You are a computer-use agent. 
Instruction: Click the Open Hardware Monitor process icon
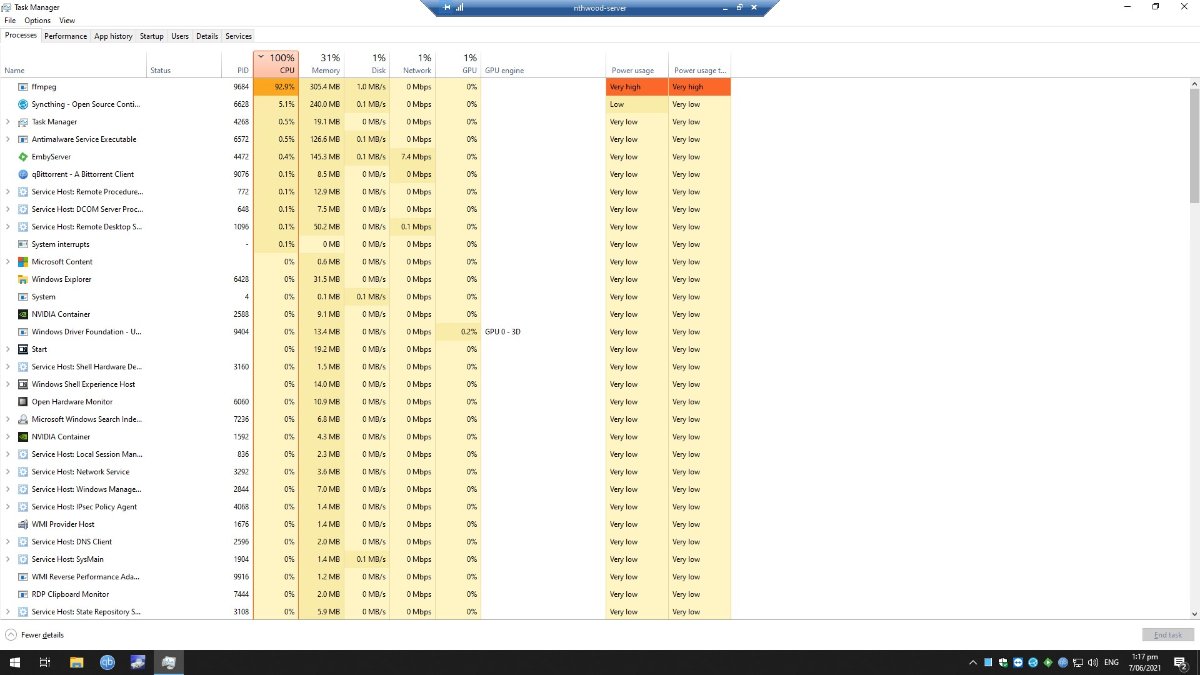(x=23, y=402)
